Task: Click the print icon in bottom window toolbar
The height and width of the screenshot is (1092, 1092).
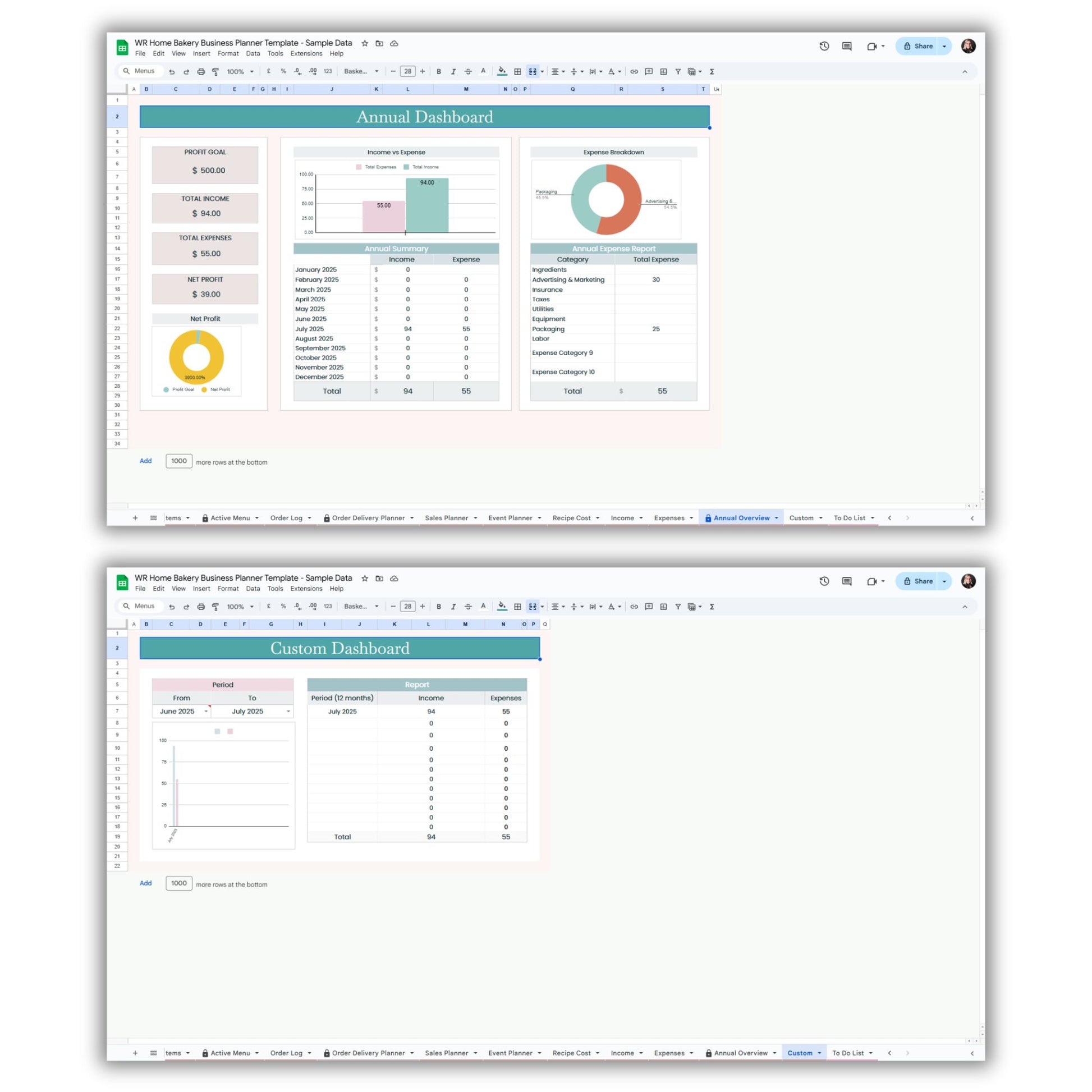Action: point(201,607)
